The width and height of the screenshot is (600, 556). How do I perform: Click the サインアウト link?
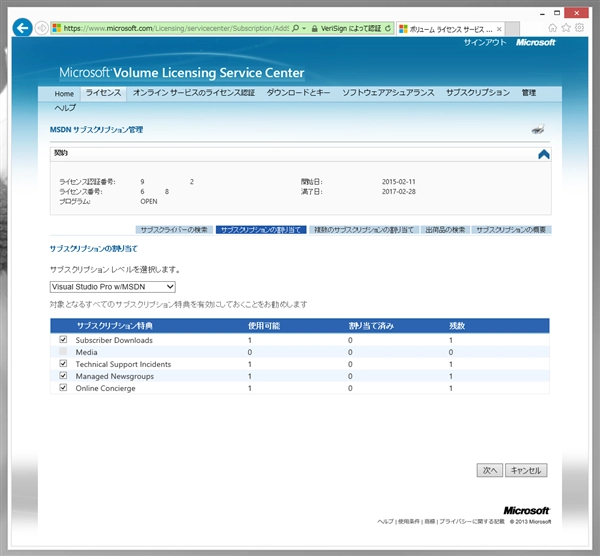click(485, 42)
